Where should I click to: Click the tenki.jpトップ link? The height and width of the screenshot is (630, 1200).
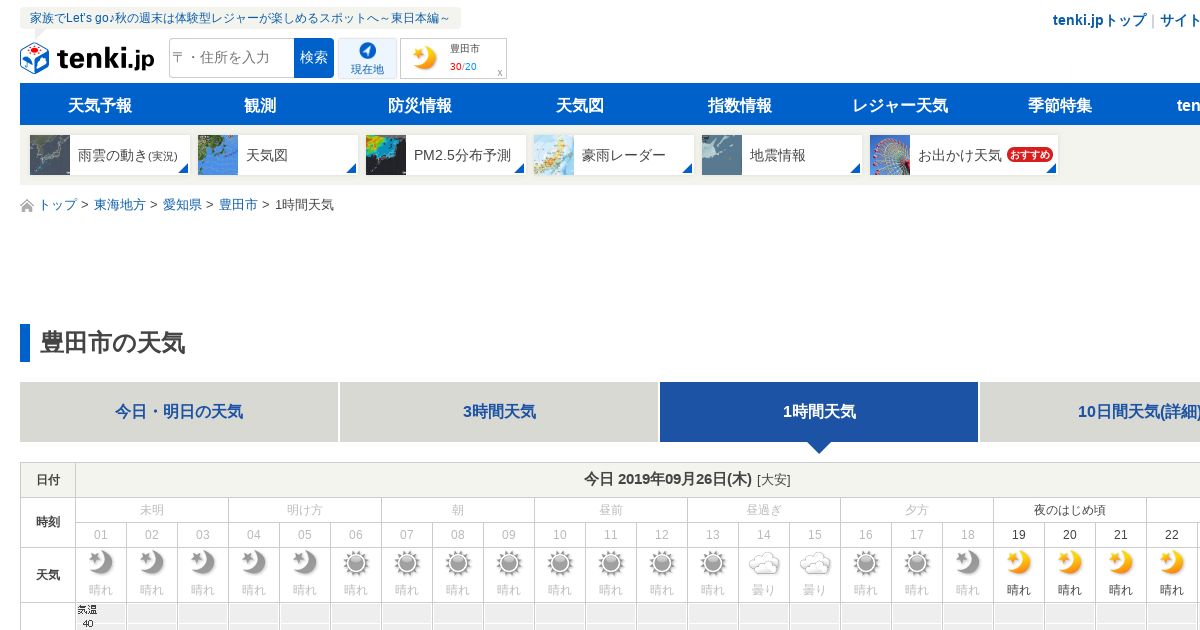click(x=1099, y=20)
